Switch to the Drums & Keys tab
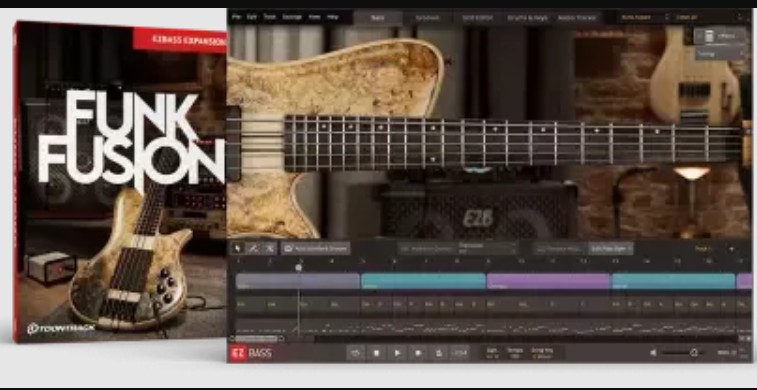 (528, 18)
